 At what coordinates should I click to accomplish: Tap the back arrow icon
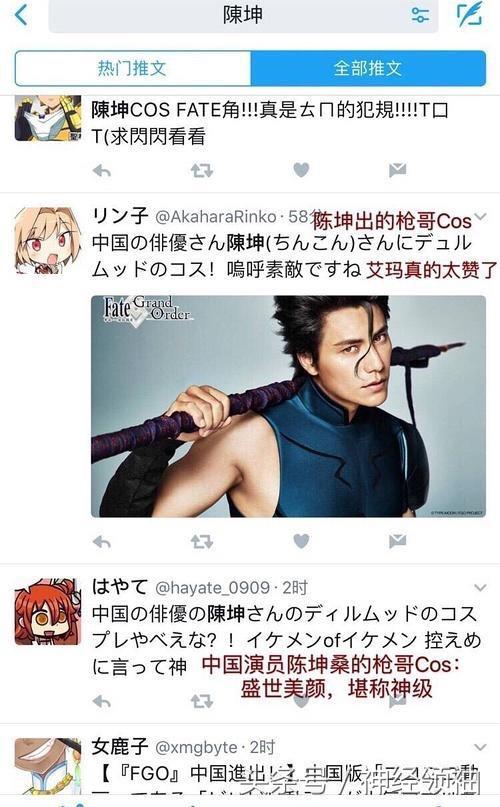(21, 14)
